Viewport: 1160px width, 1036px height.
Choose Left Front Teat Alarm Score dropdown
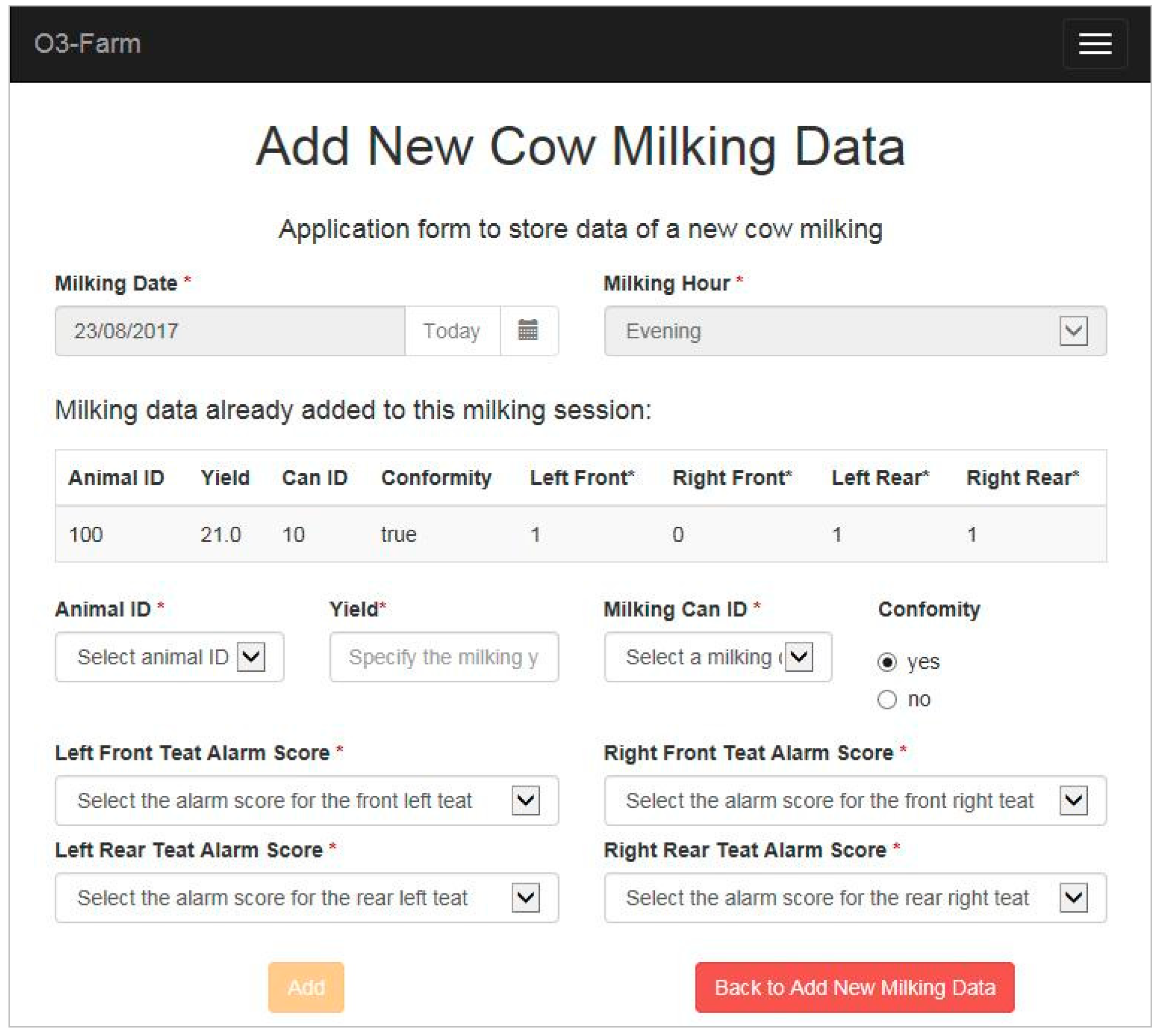(306, 800)
